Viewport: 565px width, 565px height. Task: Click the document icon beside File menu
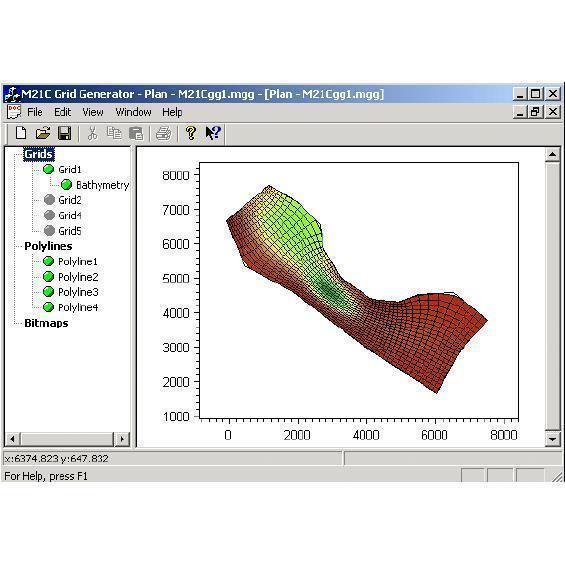[x=14, y=112]
